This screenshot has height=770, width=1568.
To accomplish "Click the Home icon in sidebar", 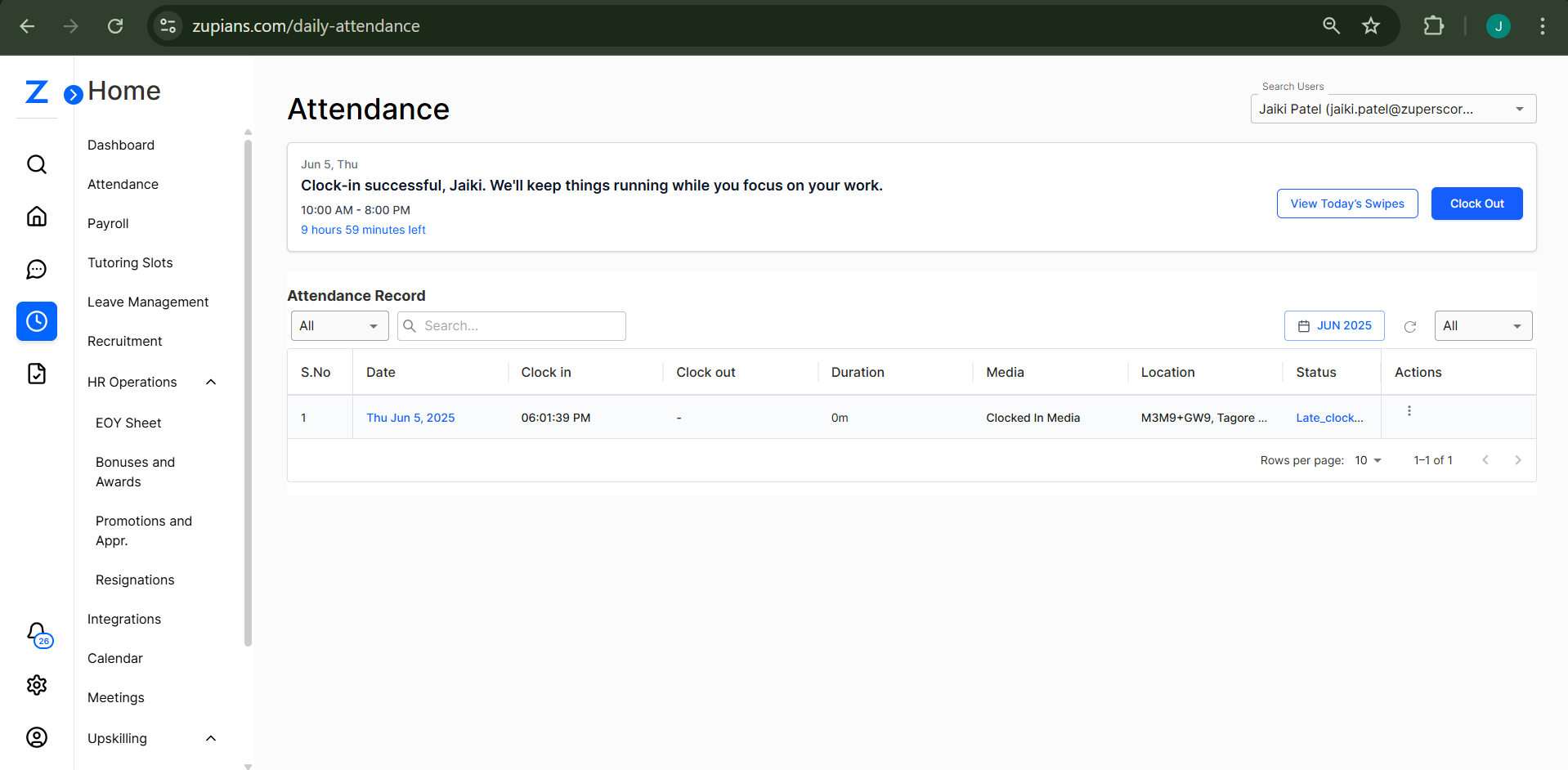I will (37, 217).
